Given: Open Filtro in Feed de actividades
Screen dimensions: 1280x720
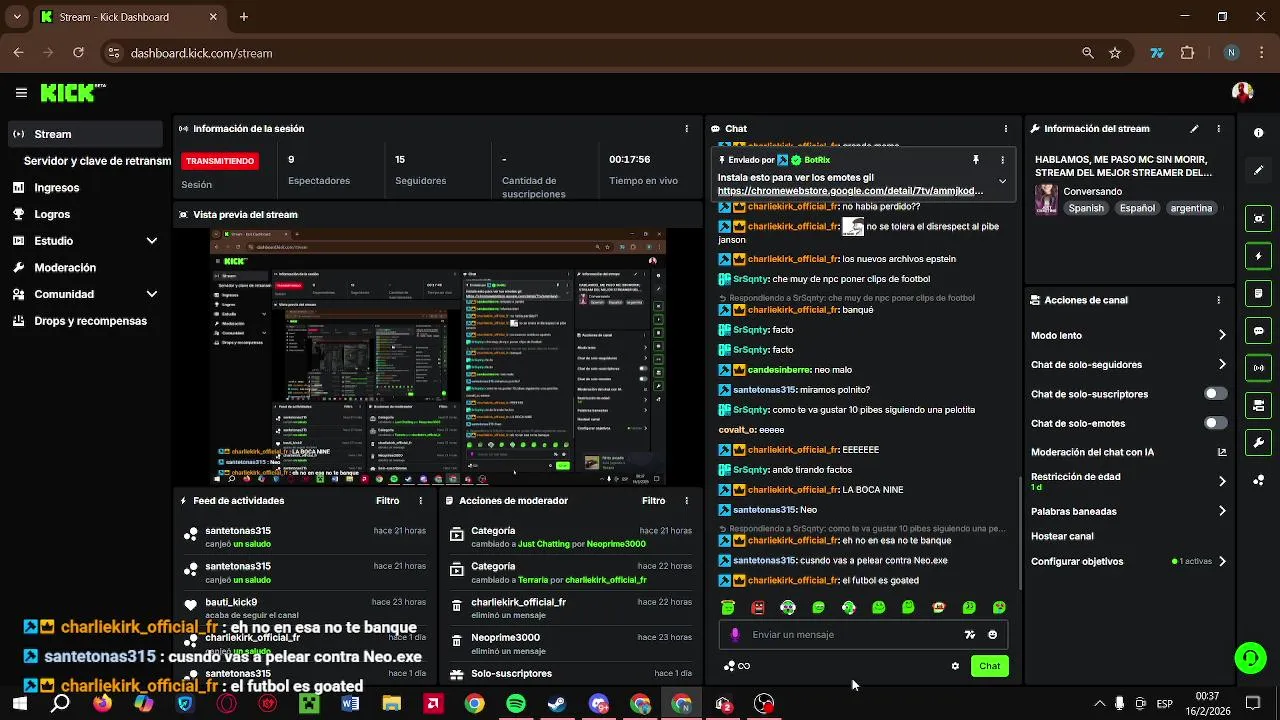Looking at the screenshot, I should [387, 501].
